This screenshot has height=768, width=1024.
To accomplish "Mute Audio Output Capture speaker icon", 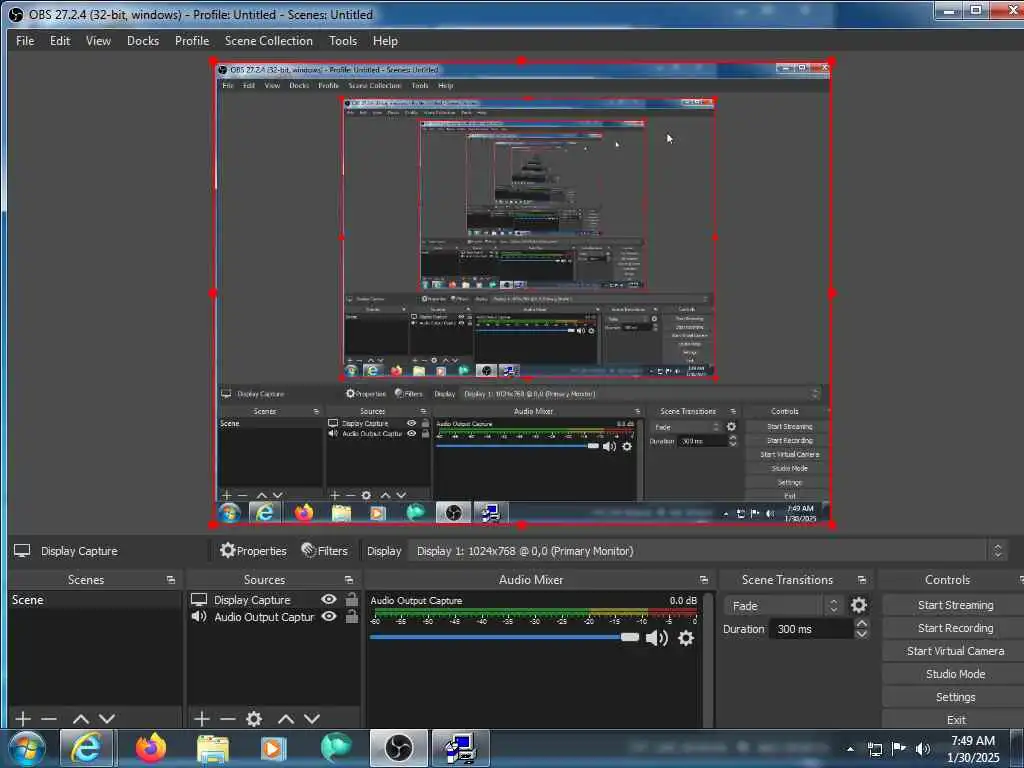I will pyautogui.click(x=656, y=638).
